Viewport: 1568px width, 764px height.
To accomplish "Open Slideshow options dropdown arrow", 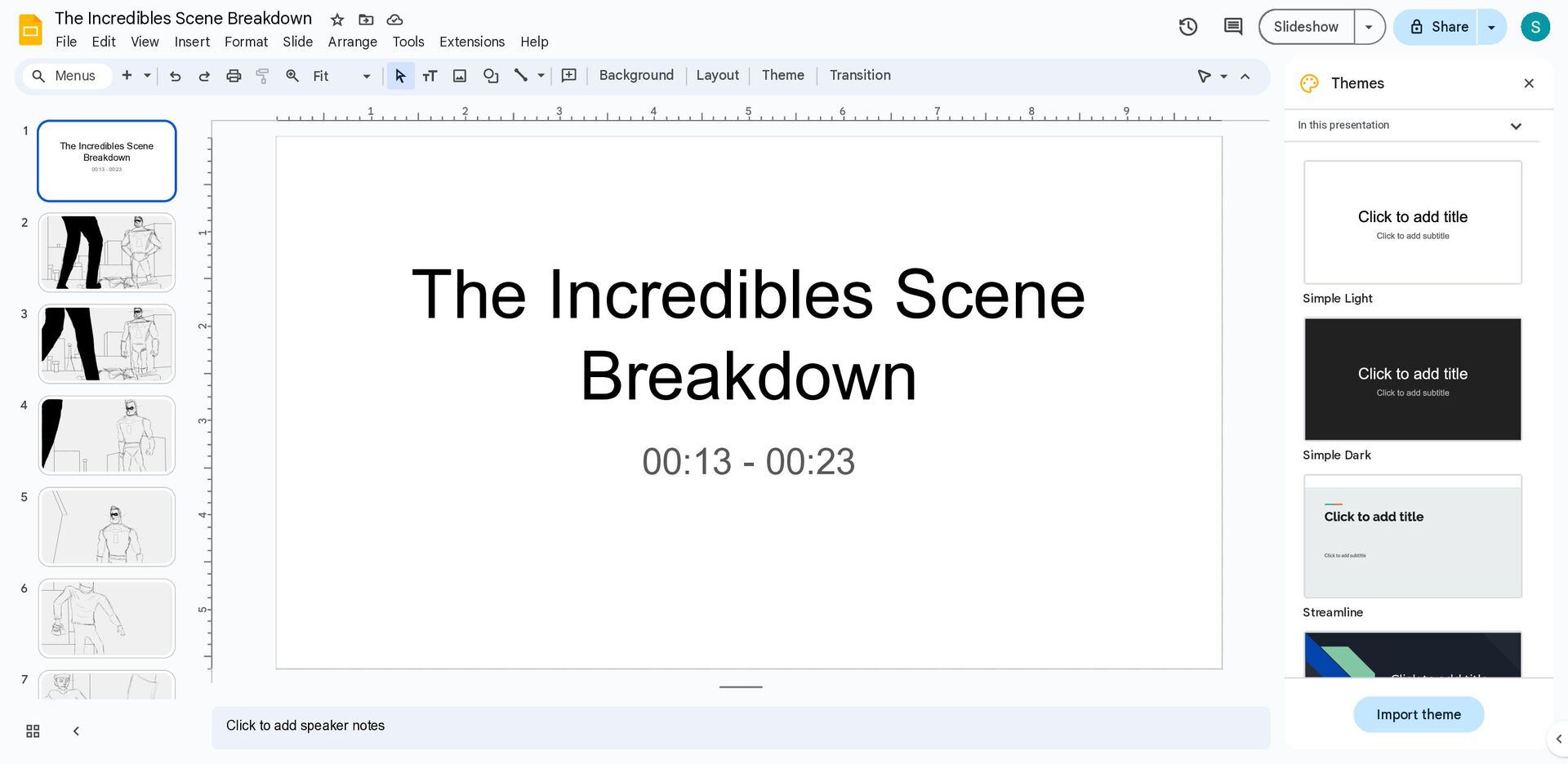I will click(1370, 27).
